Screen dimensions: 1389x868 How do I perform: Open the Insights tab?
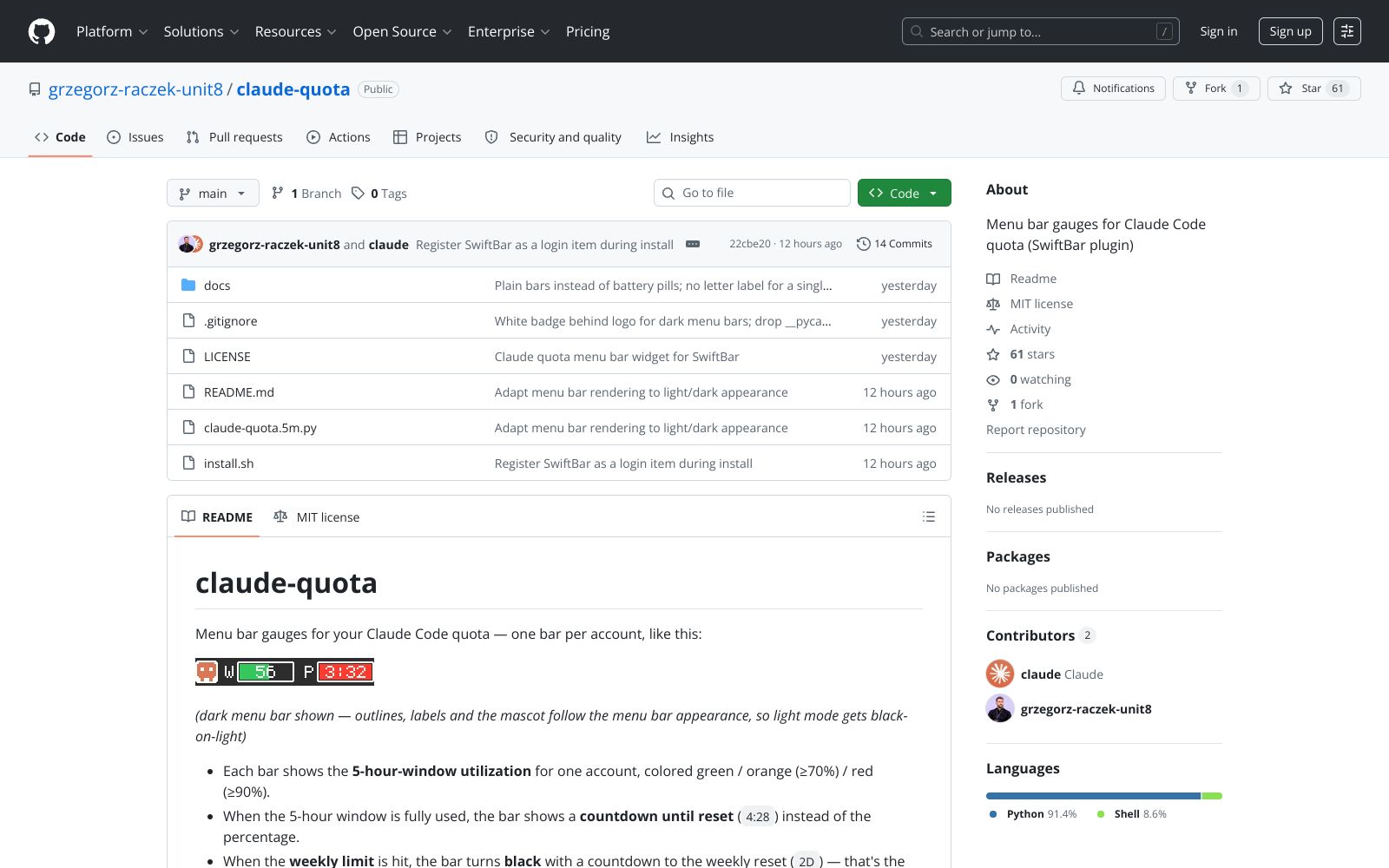coord(681,137)
